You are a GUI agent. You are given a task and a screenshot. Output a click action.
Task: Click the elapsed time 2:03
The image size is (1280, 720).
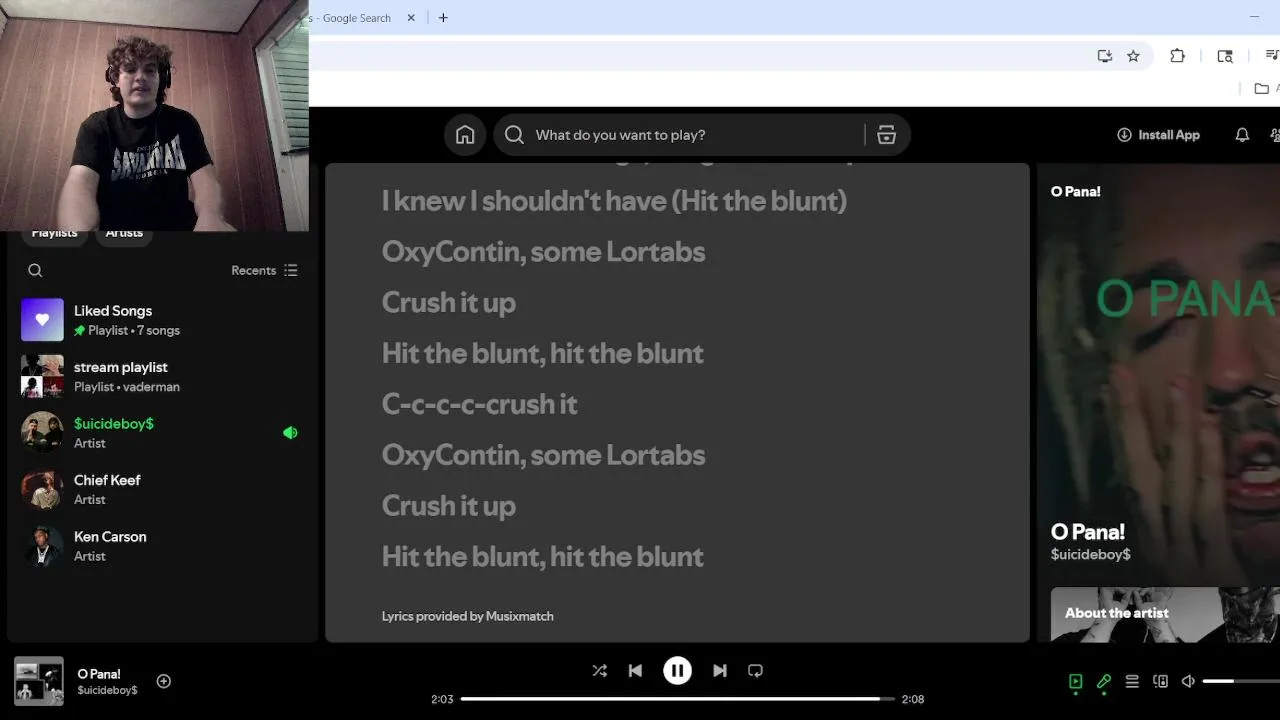click(x=442, y=699)
